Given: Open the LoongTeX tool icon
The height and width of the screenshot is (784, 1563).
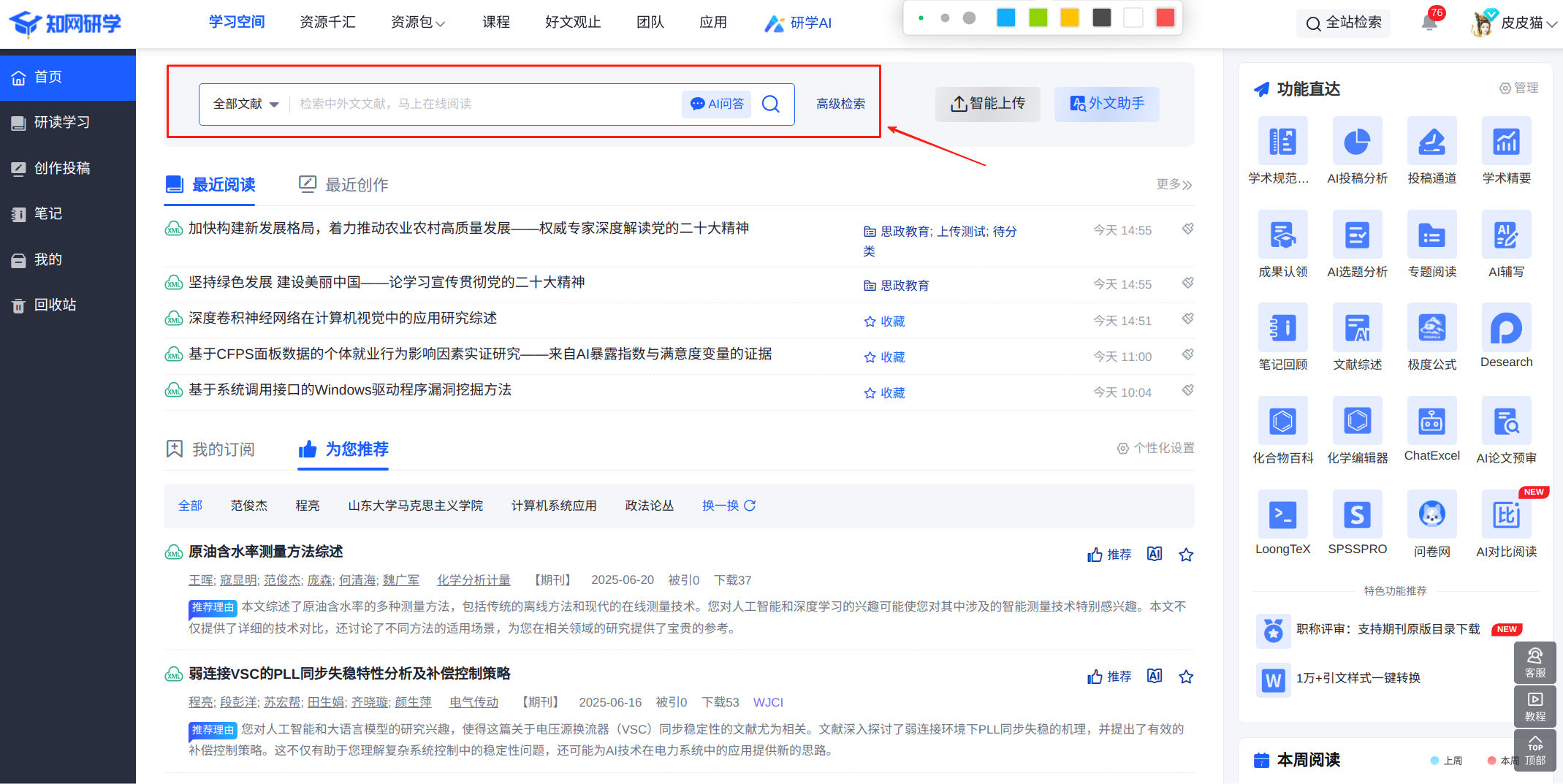Looking at the screenshot, I should (1282, 514).
